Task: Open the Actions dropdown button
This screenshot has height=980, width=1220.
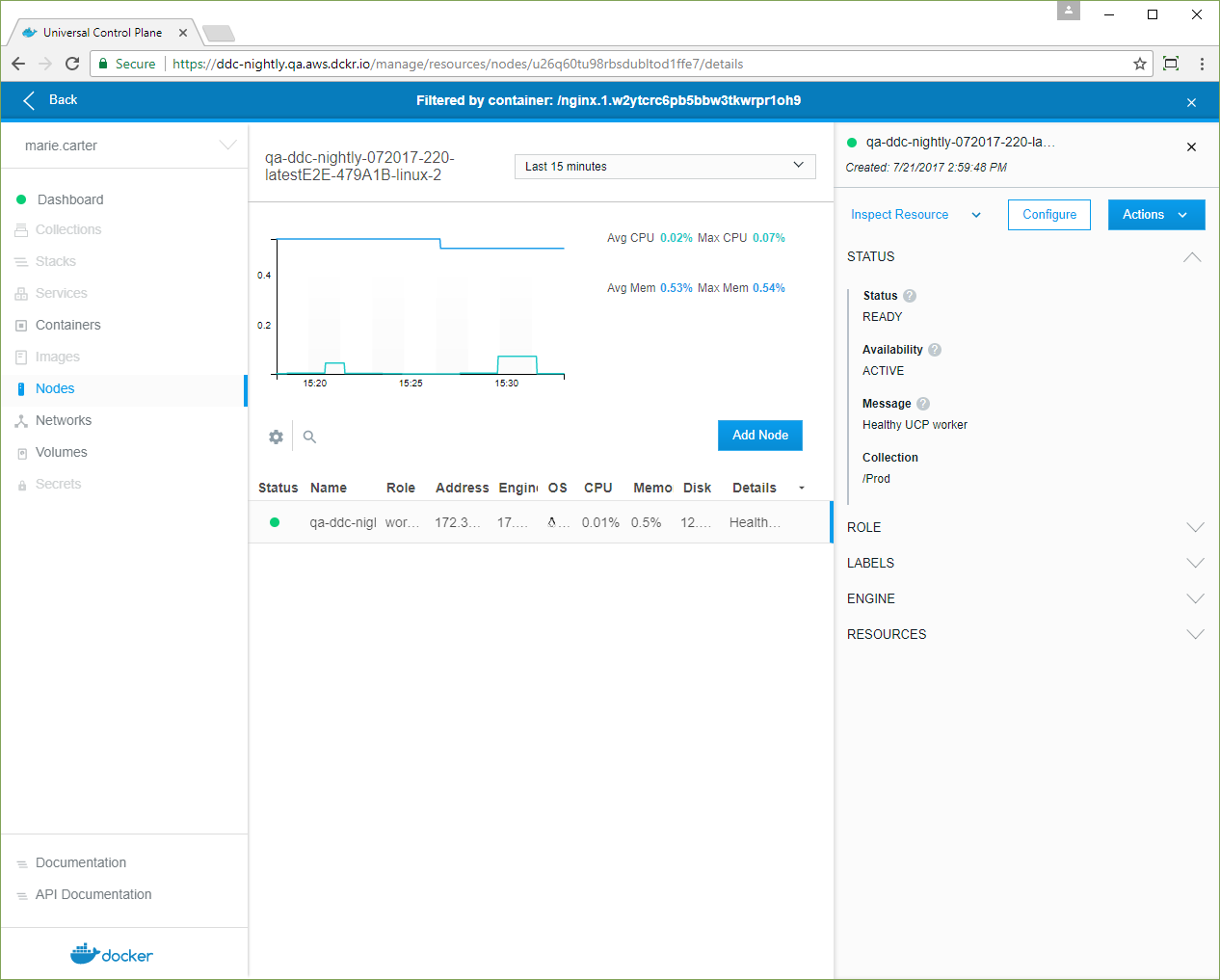Action: [1155, 215]
